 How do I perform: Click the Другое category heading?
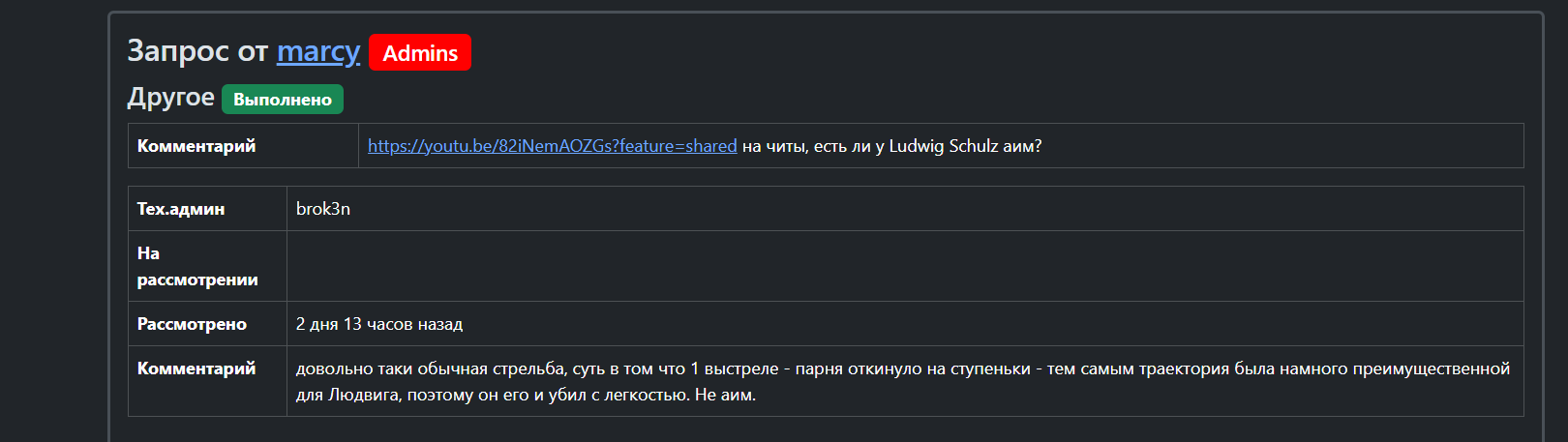point(170,98)
